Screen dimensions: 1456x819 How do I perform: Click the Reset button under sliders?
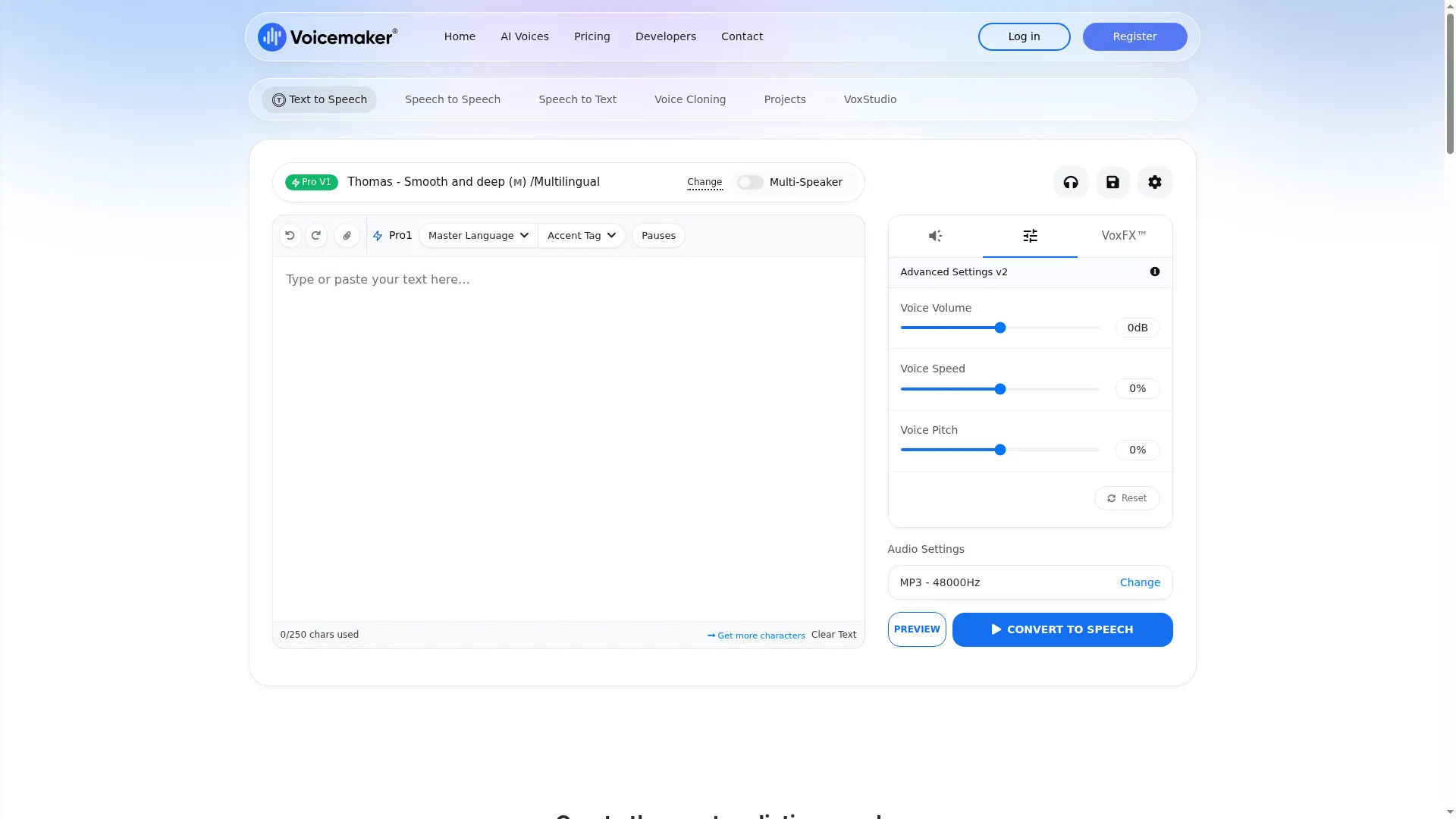pyautogui.click(x=1127, y=498)
